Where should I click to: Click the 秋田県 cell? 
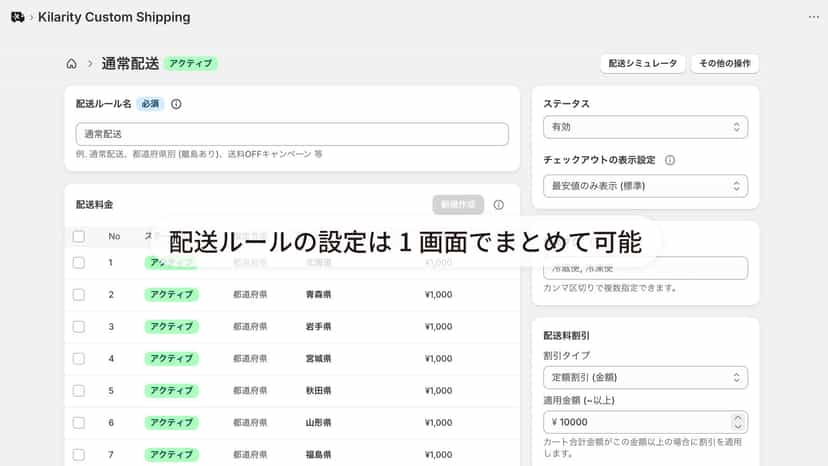[x=318, y=390]
